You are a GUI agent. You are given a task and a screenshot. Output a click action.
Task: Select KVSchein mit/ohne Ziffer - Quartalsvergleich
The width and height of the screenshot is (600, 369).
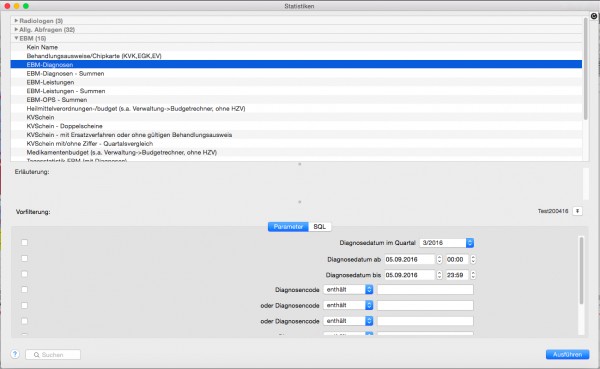click(x=296, y=144)
